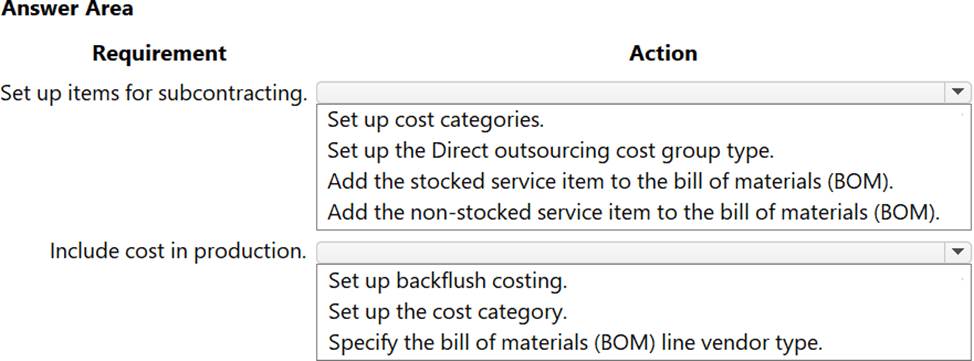This screenshot has height=361, width=974.
Task: Select 'Specify the BOM line vendor type' option
Action: pos(575,342)
